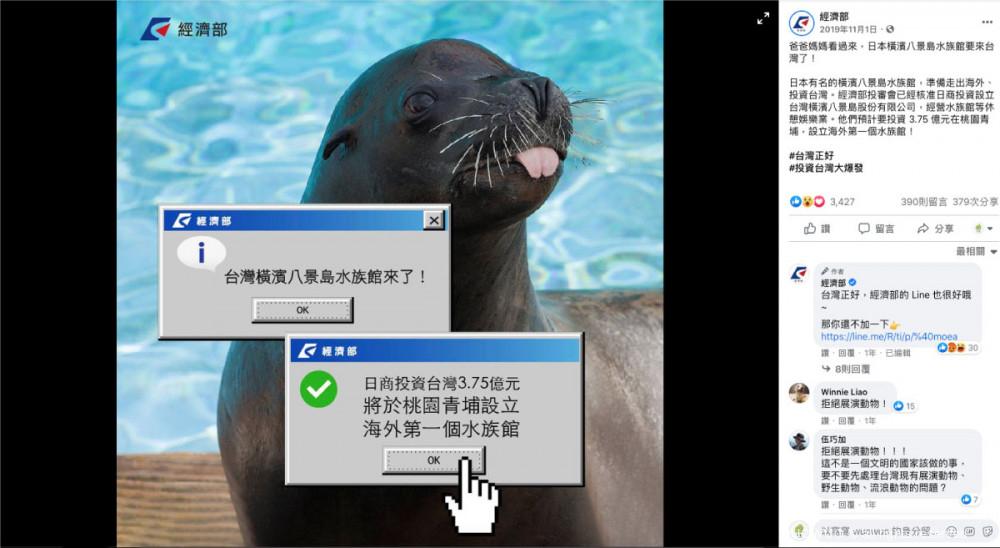
Task: Click the 1年 timestamp on Winnie Liao's comment
Action: [870, 421]
